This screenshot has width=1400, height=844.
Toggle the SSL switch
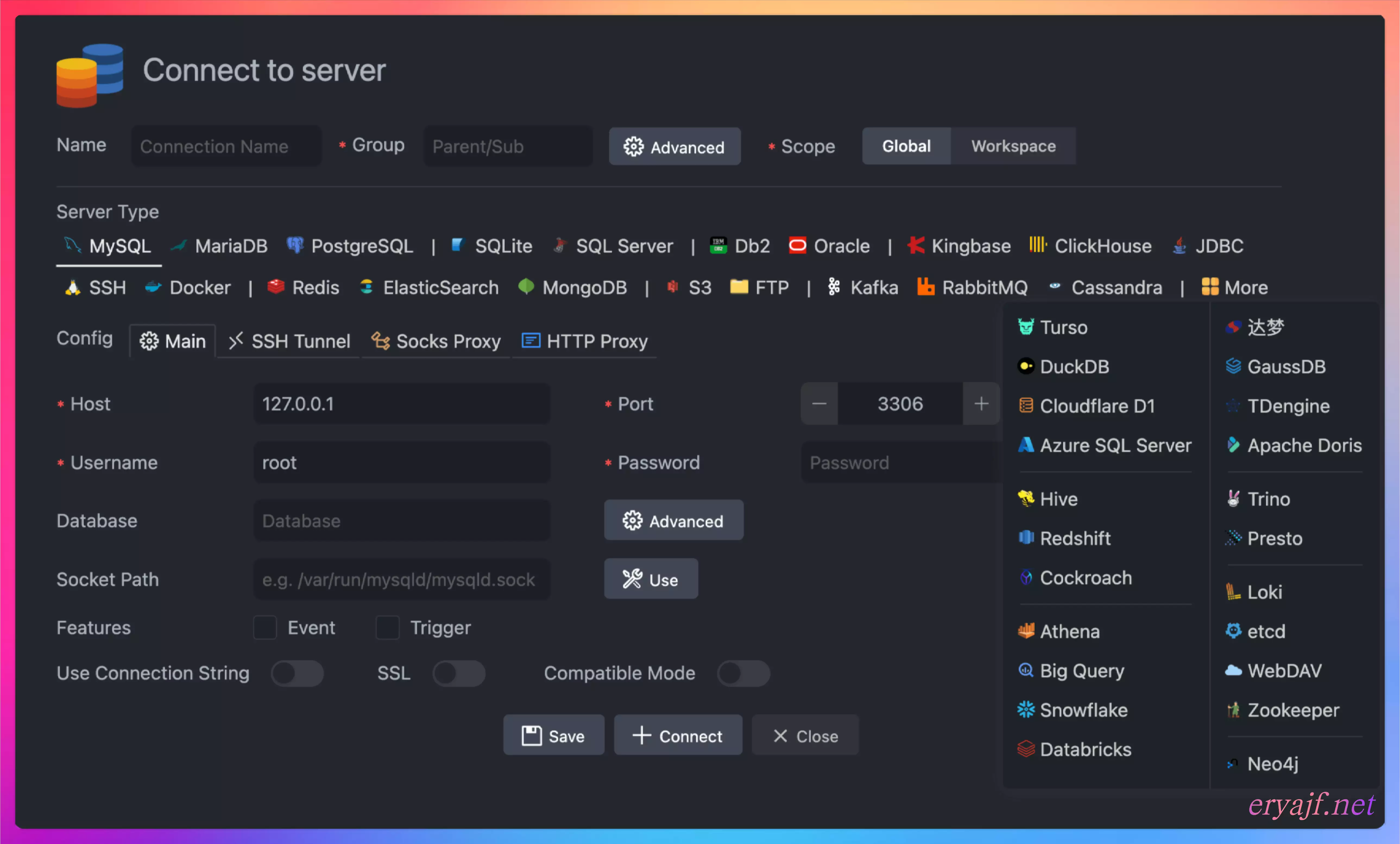click(x=459, y=673)
